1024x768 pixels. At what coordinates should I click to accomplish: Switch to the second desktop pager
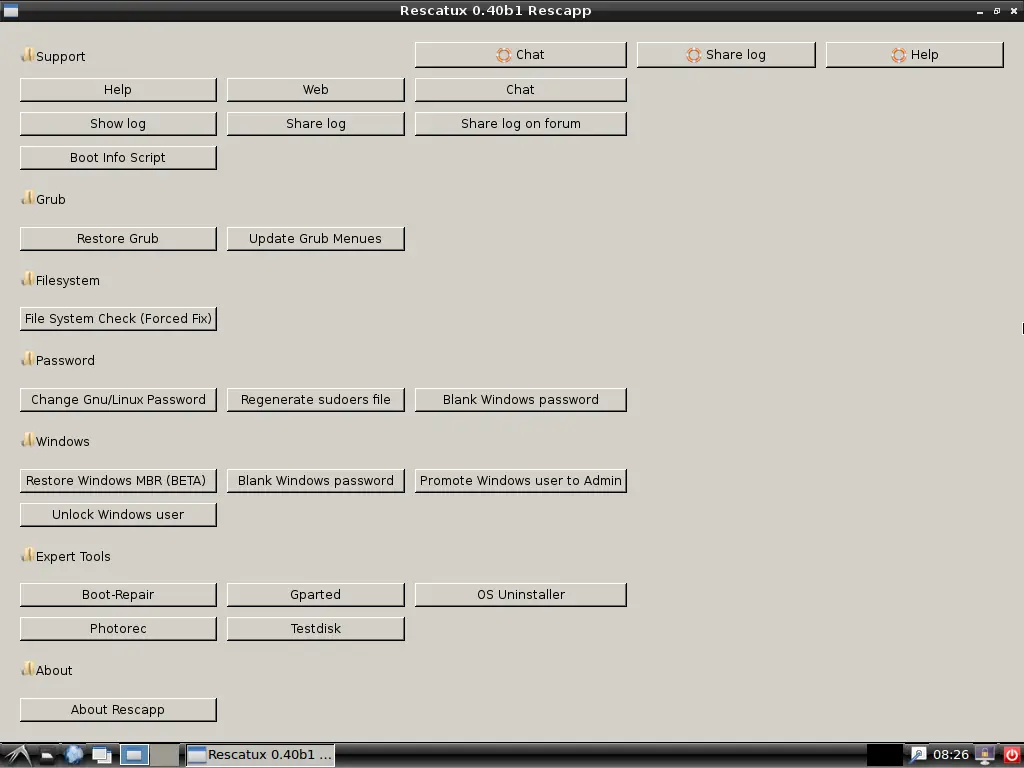[165, 756]
